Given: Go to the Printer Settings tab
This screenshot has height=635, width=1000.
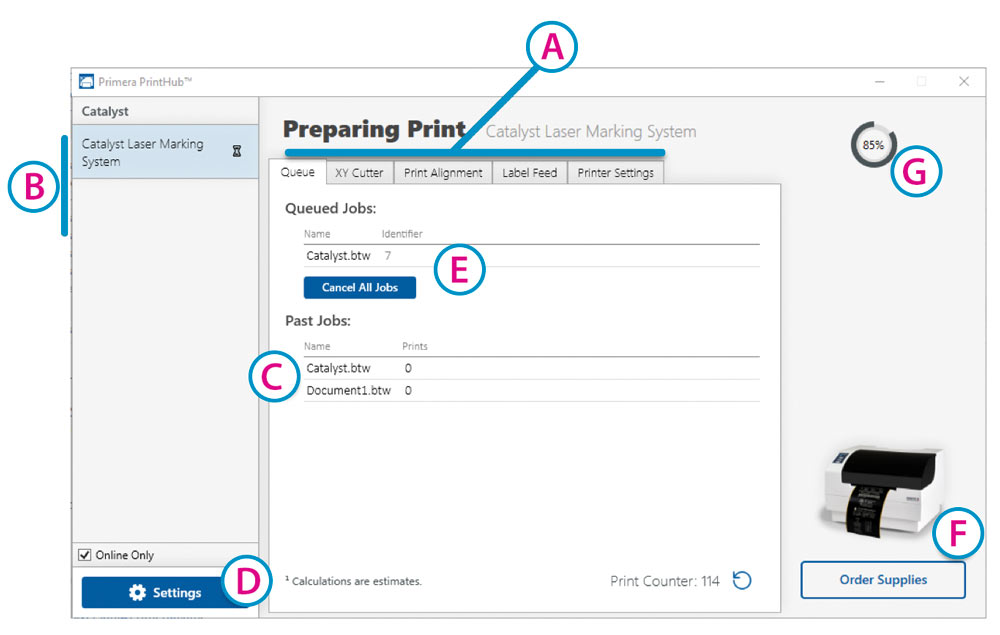Looking at the screenshot, I should point(615,173).
